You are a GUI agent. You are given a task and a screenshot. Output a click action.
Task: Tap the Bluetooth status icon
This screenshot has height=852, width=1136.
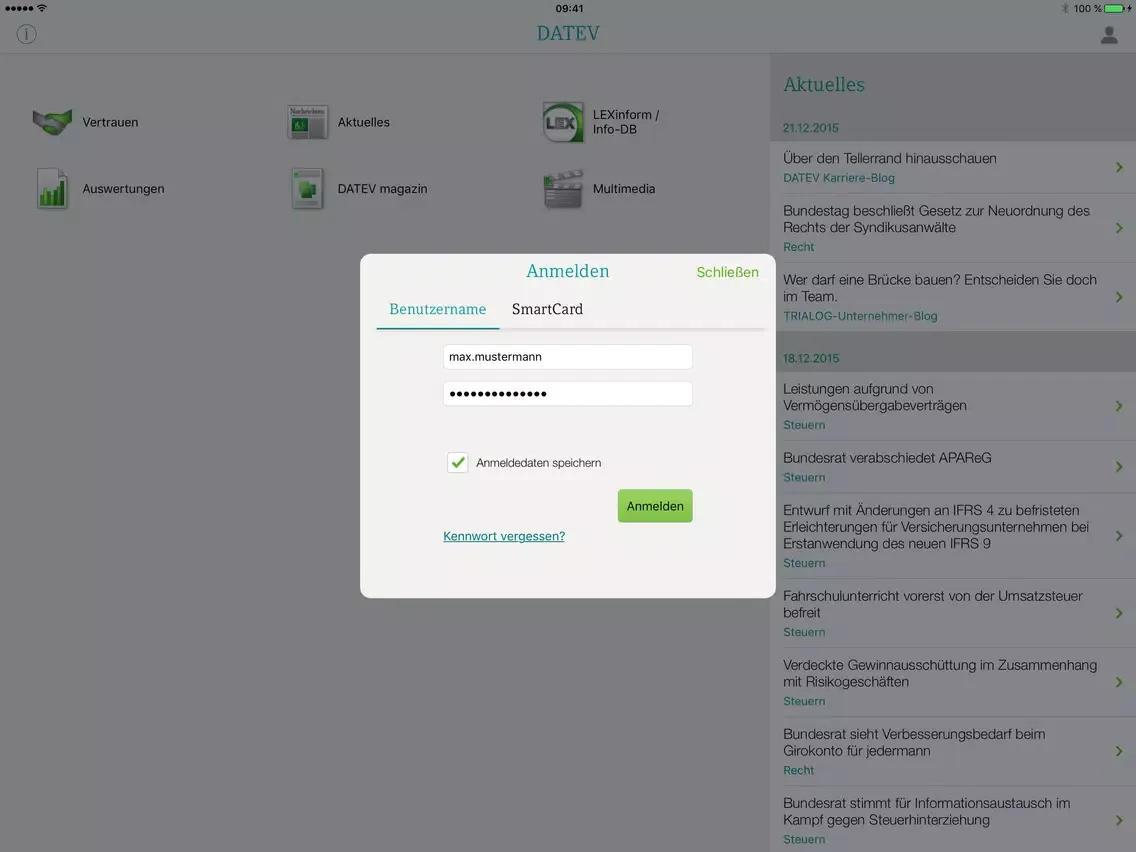click(x=1065, y=9)
